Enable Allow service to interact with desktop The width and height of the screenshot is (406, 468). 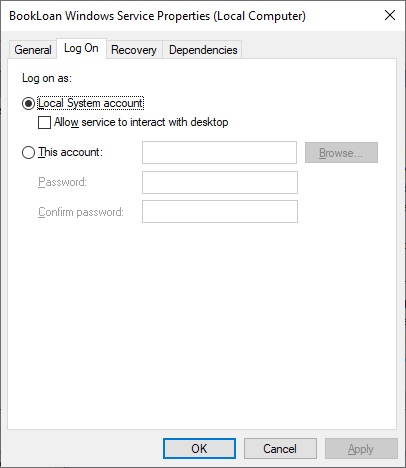pos(44,122)
